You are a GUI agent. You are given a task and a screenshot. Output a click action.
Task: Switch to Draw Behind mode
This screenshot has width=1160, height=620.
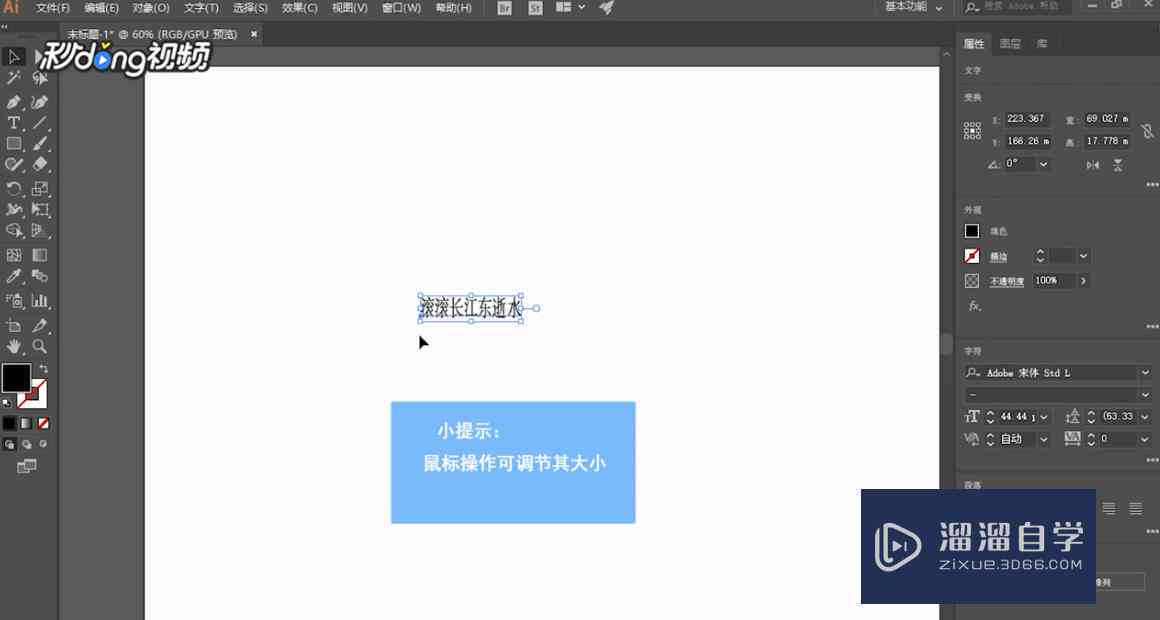pos(27,445)
